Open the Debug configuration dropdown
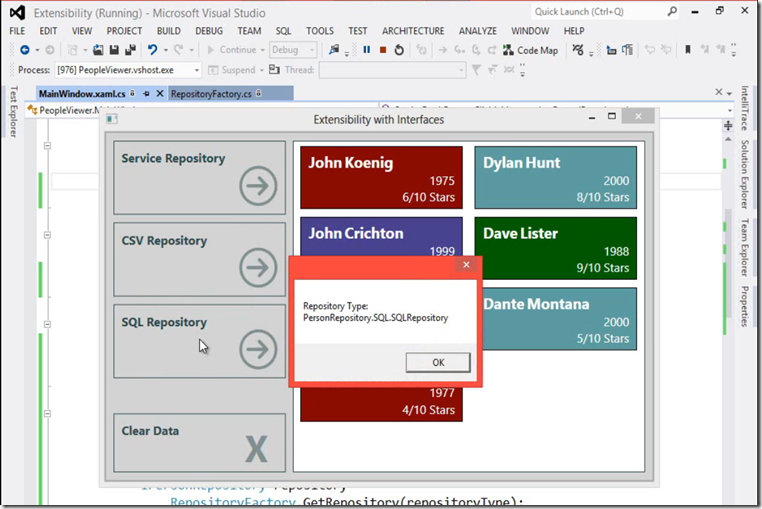The height and width of the screenshot is (509, 762). pyautogui.click(x=293, y=50)
